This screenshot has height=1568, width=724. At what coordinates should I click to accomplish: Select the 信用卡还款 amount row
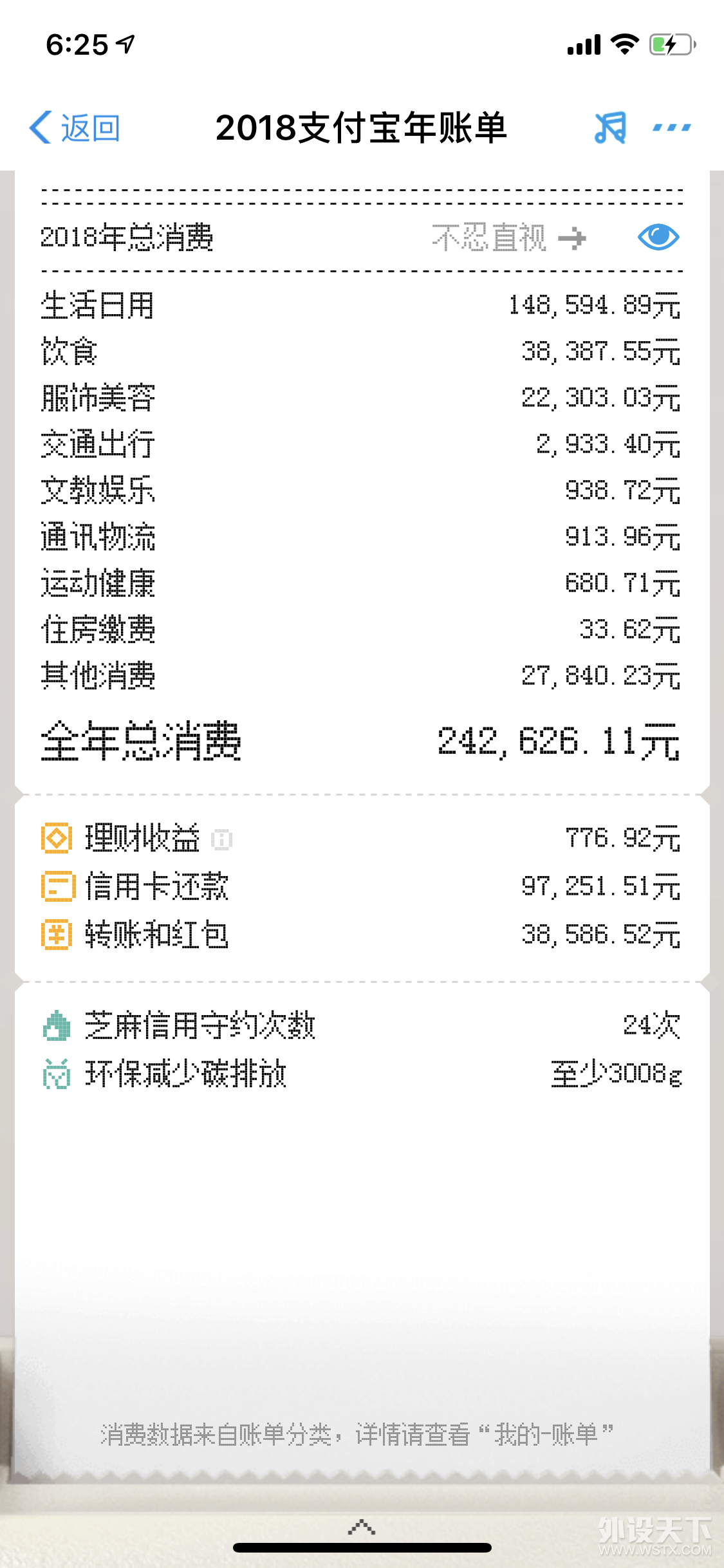(361, 886)
